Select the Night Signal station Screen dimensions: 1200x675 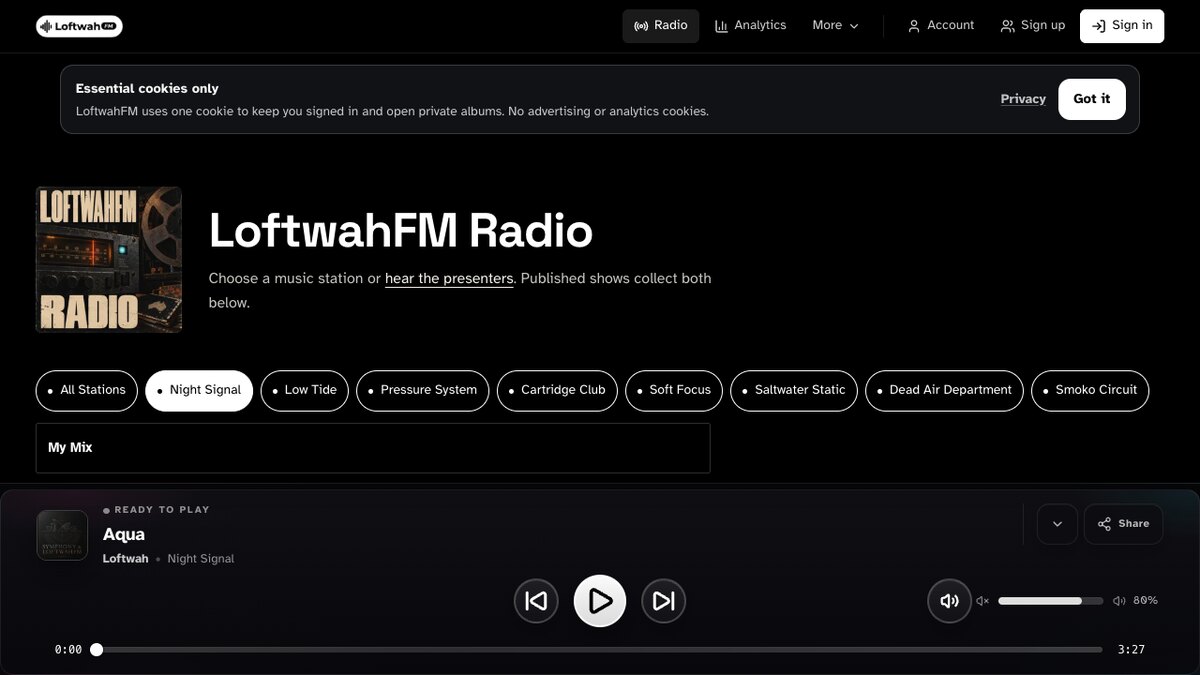(x=199, y=390)
